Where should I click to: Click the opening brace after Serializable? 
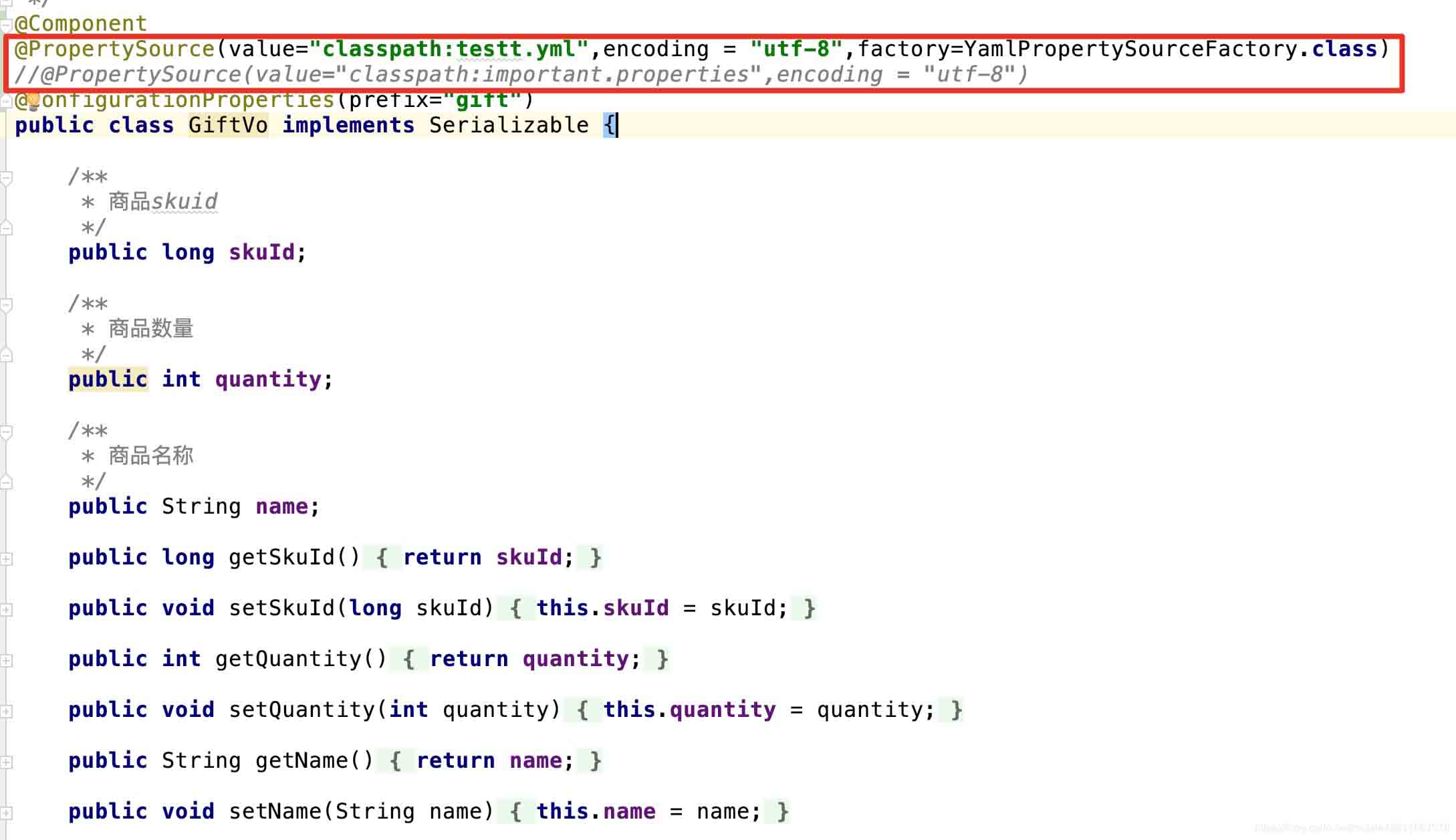(609, 125)
